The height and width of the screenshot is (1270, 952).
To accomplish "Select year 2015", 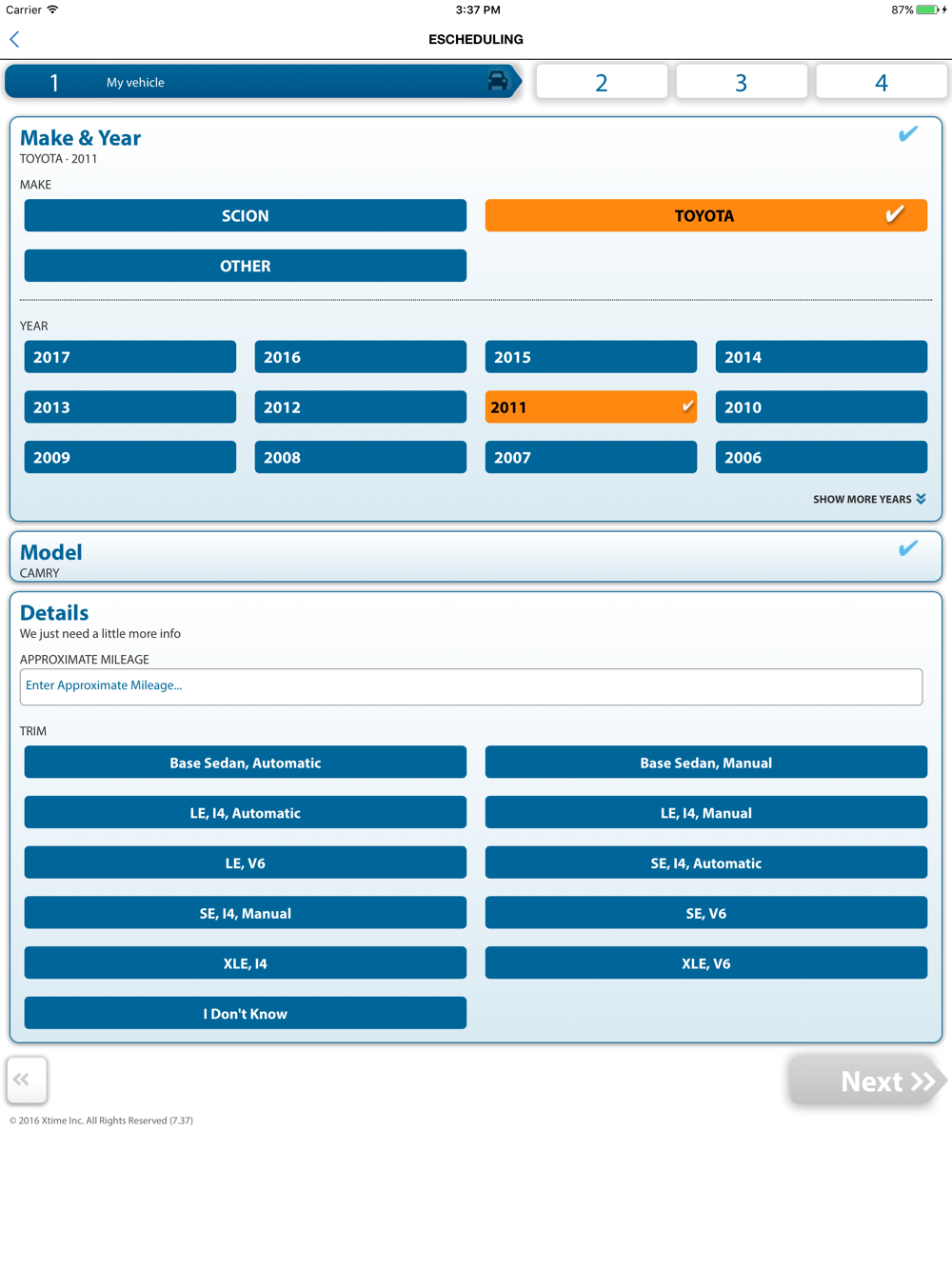I will 591,357.
